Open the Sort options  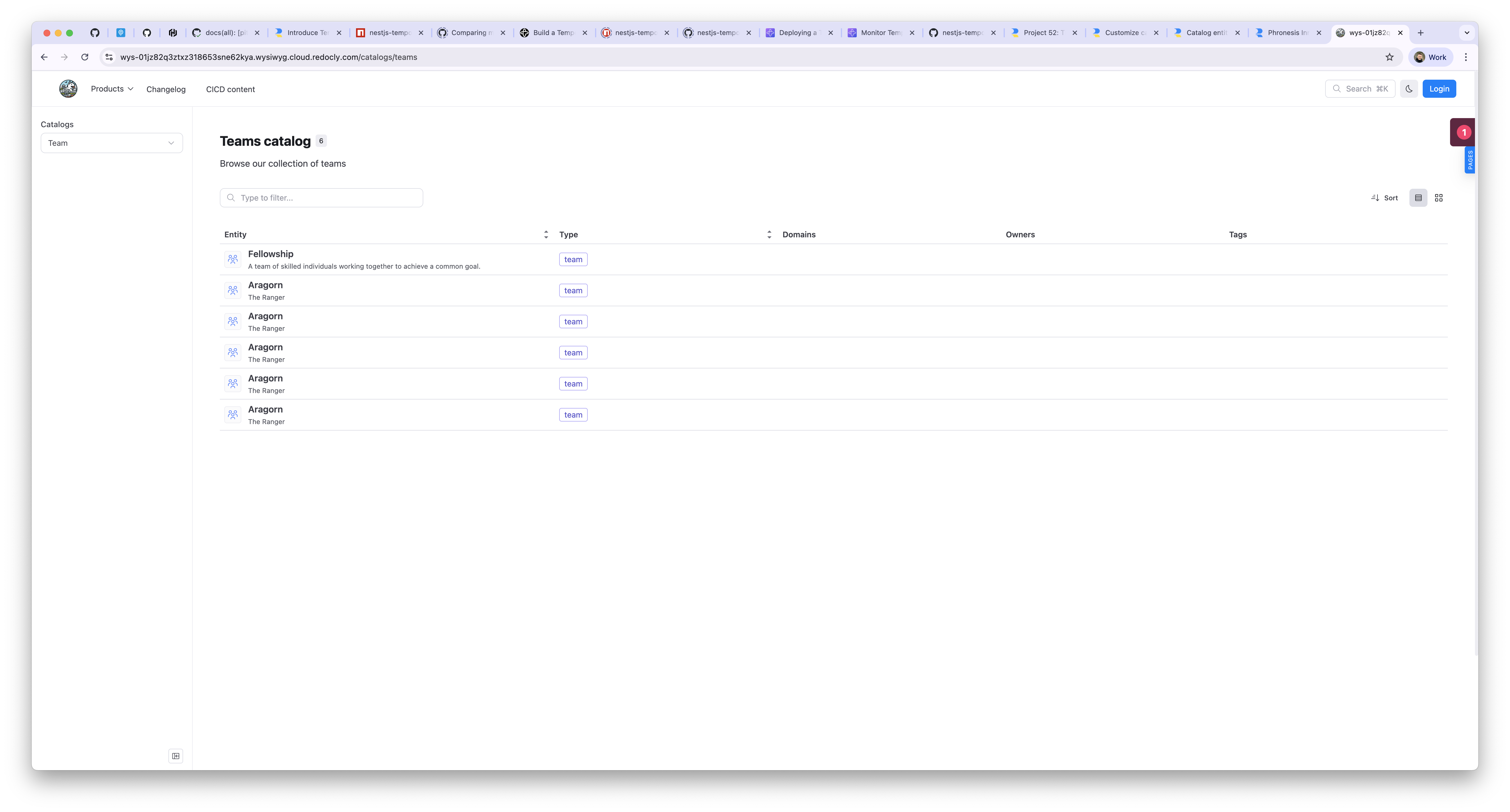point(1385,197)
